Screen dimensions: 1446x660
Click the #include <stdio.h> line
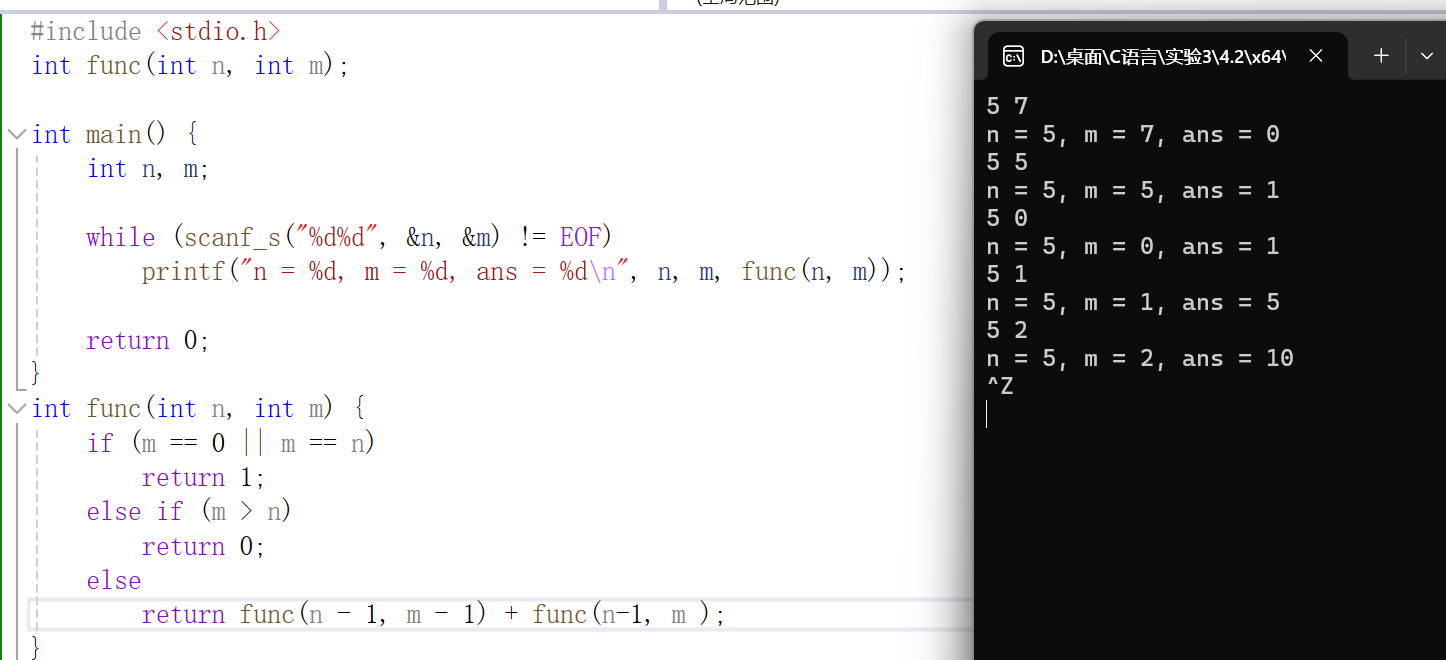point(156,31)
